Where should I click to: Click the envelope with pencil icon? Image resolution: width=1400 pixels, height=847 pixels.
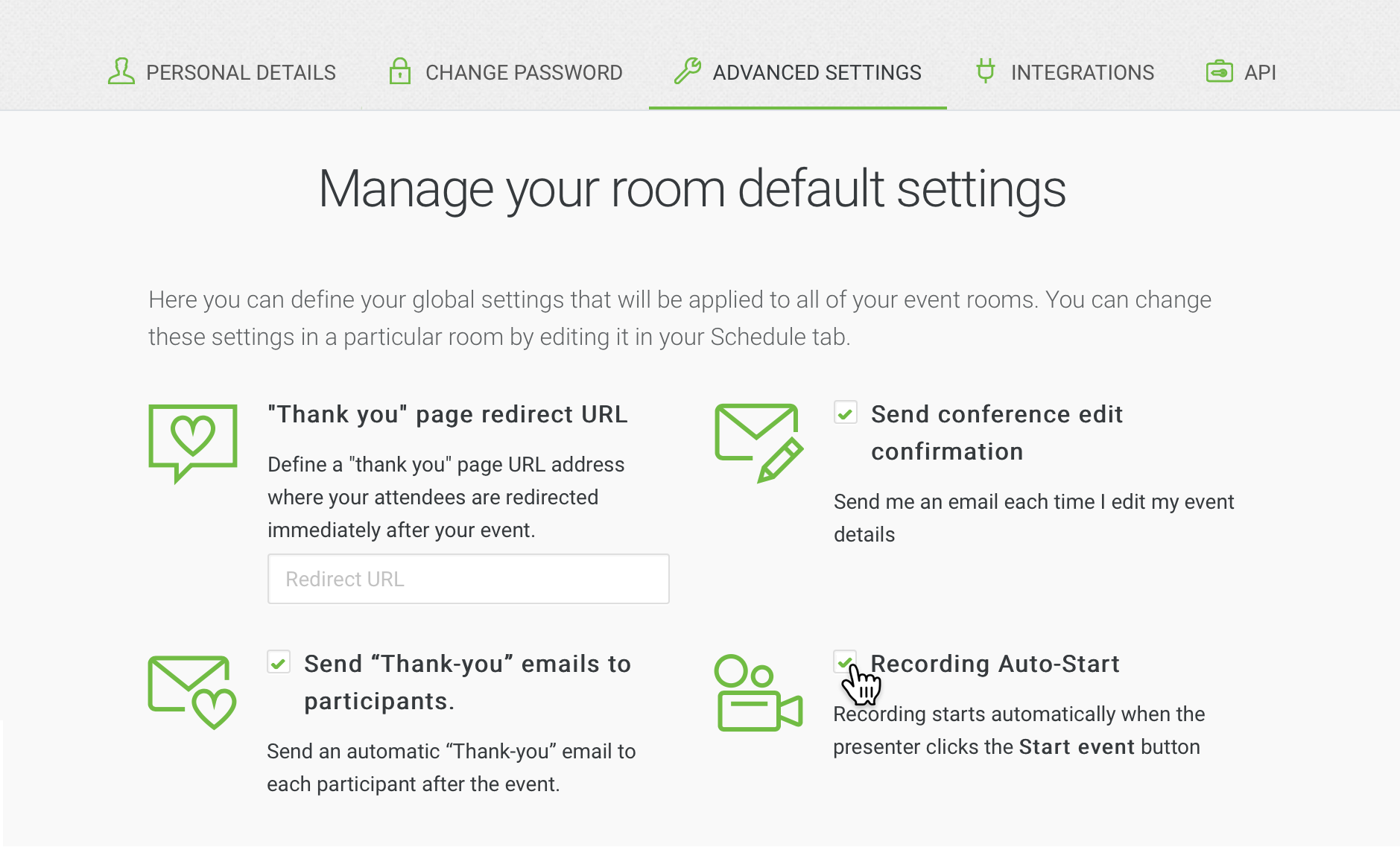click(x=758, y=442)
